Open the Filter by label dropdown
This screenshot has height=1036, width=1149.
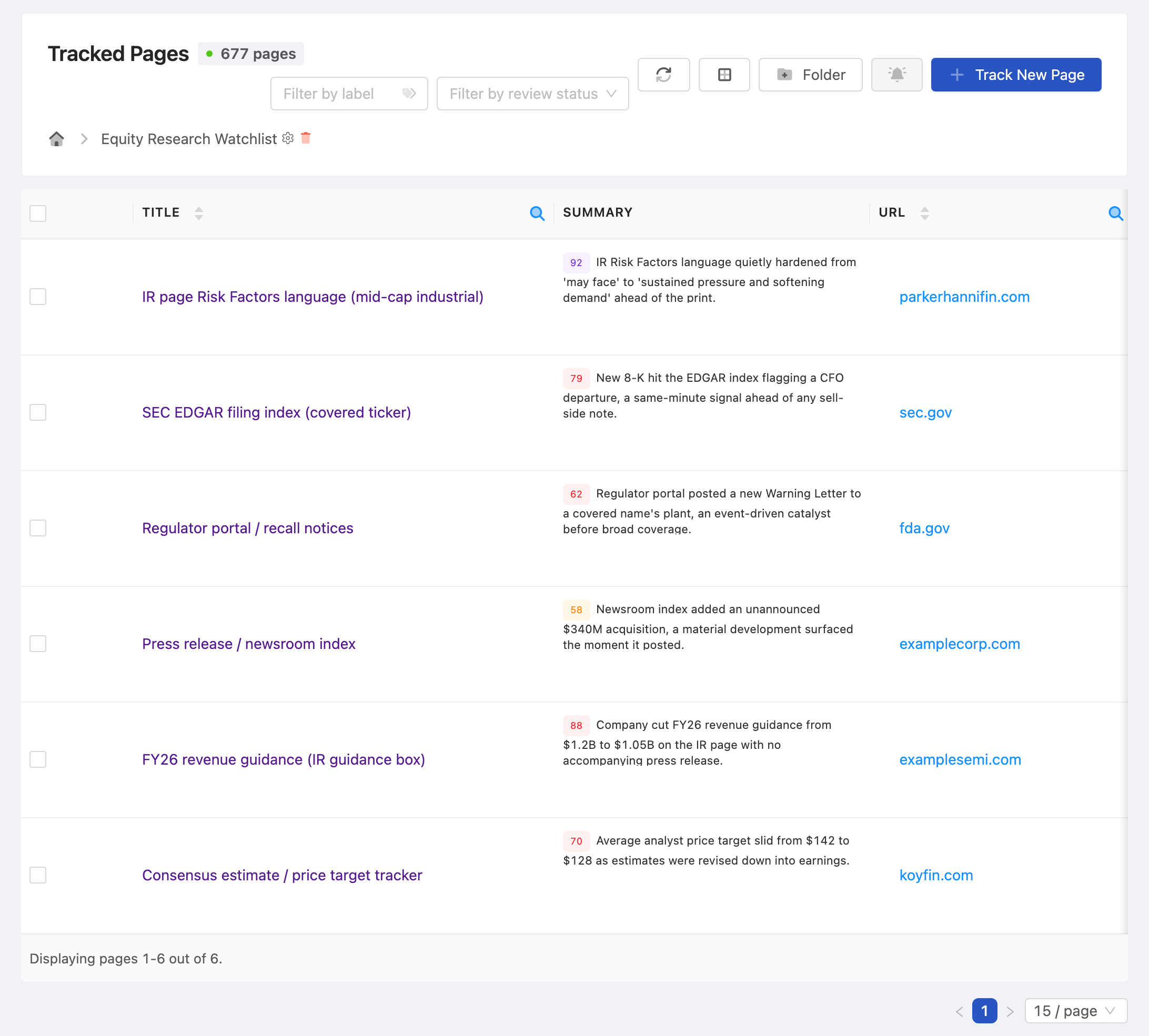pyautogui.click(x=349, y=94)
